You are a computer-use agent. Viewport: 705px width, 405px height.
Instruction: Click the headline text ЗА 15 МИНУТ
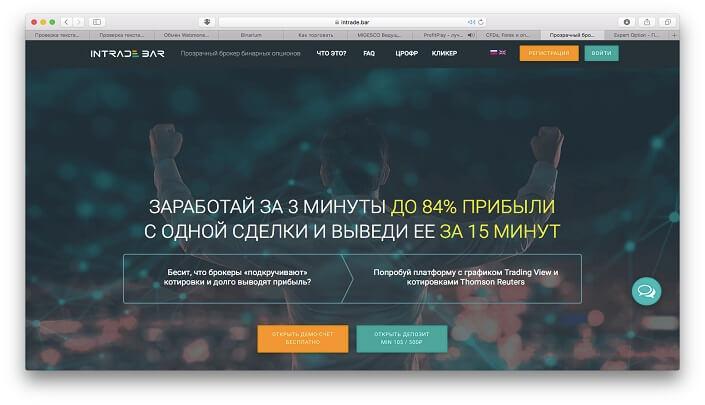point(500,231)
